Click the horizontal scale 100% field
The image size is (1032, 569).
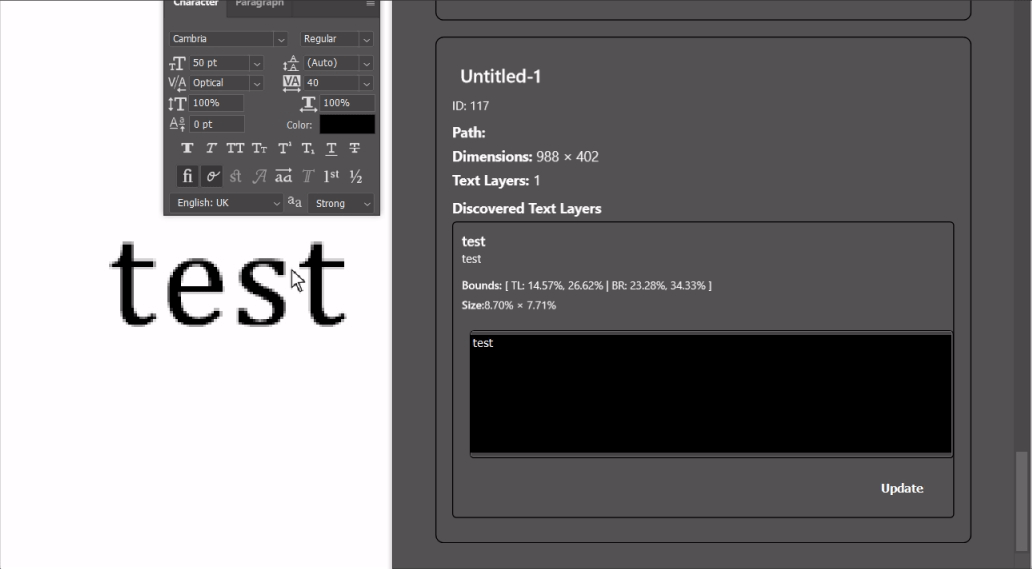[x=347, y=103]
